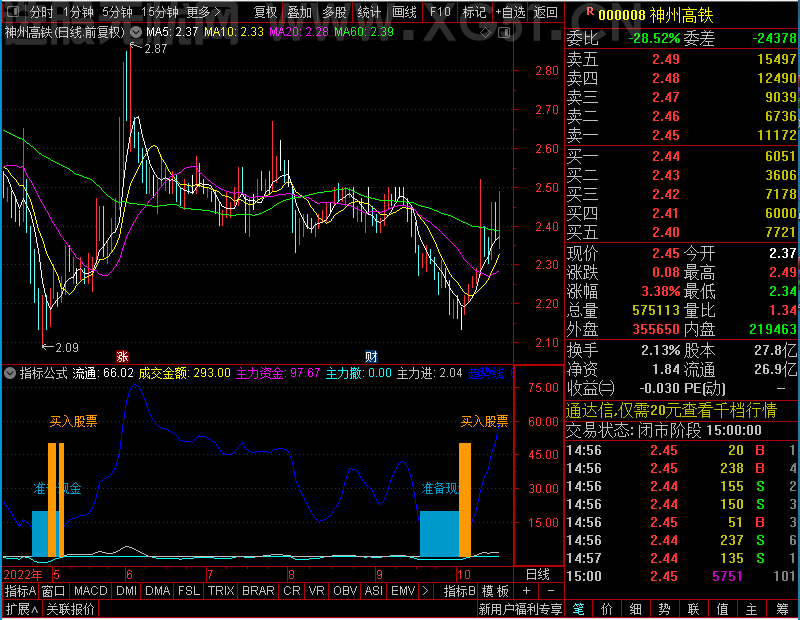
Task: Zoom out the chart with − button
Action: 551,591
